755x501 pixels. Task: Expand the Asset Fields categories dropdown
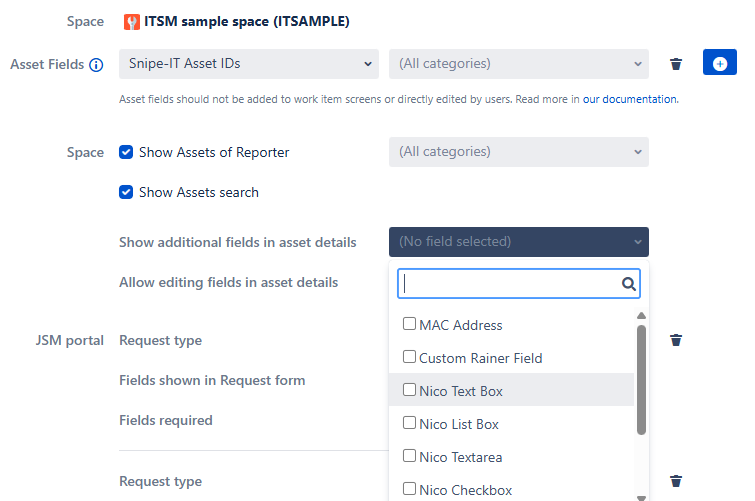[518, 64]
